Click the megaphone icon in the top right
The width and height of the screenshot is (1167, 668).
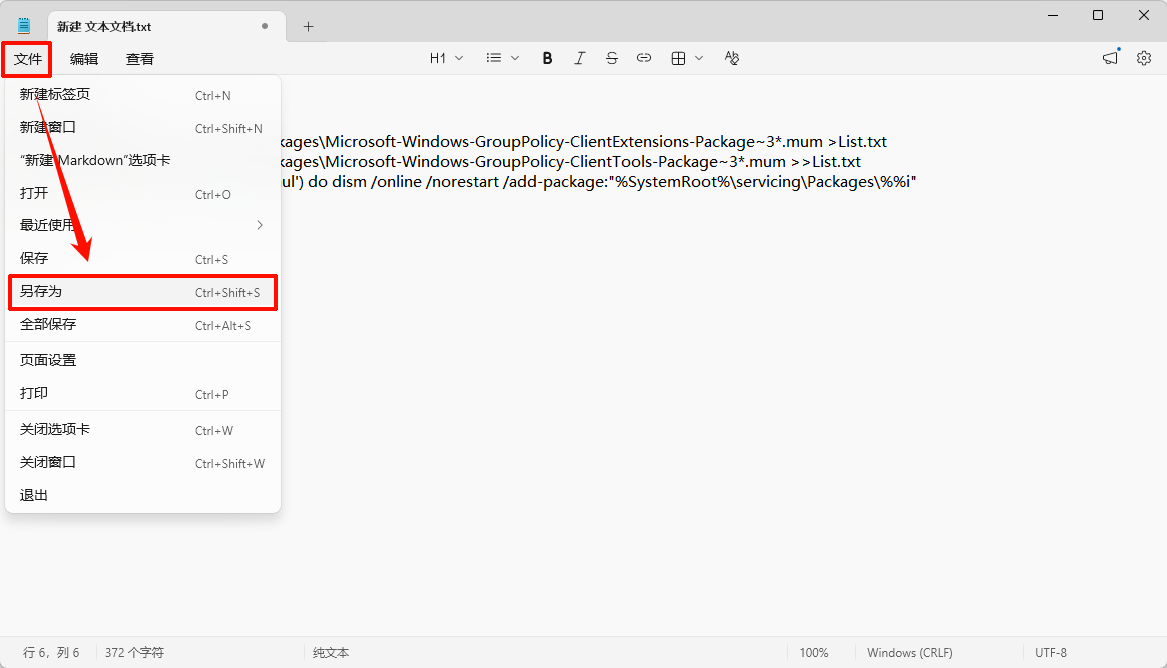pyautogui.click(x=1110, y=58)
